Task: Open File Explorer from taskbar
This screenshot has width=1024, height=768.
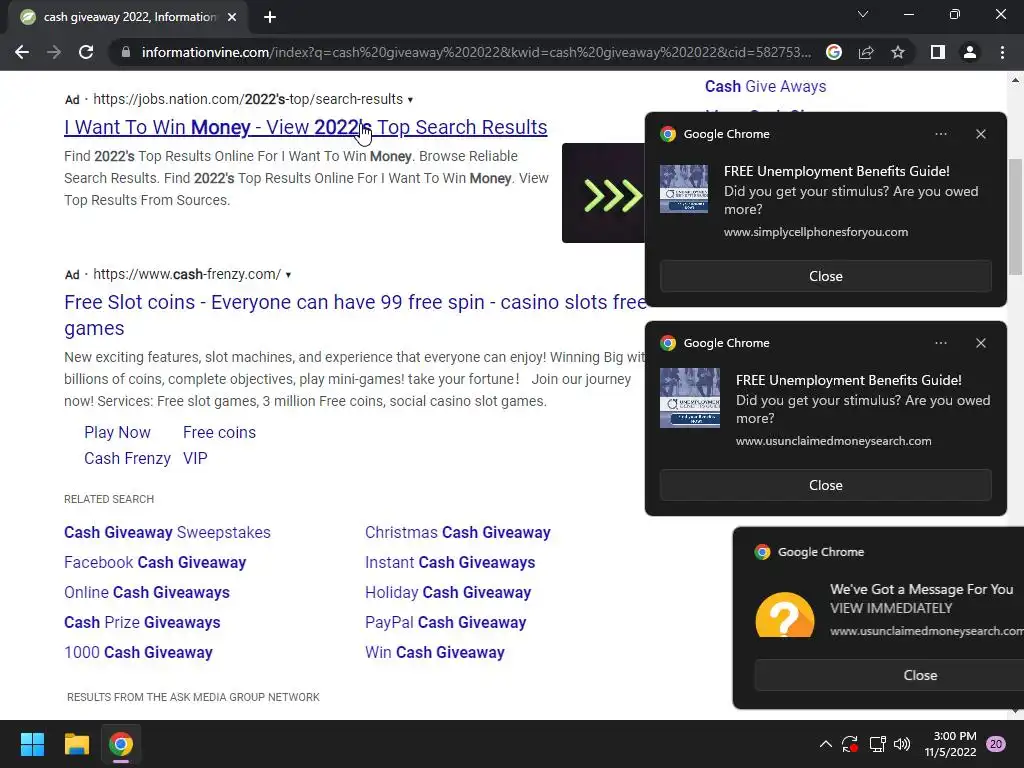Action: [x=76, y=744]
